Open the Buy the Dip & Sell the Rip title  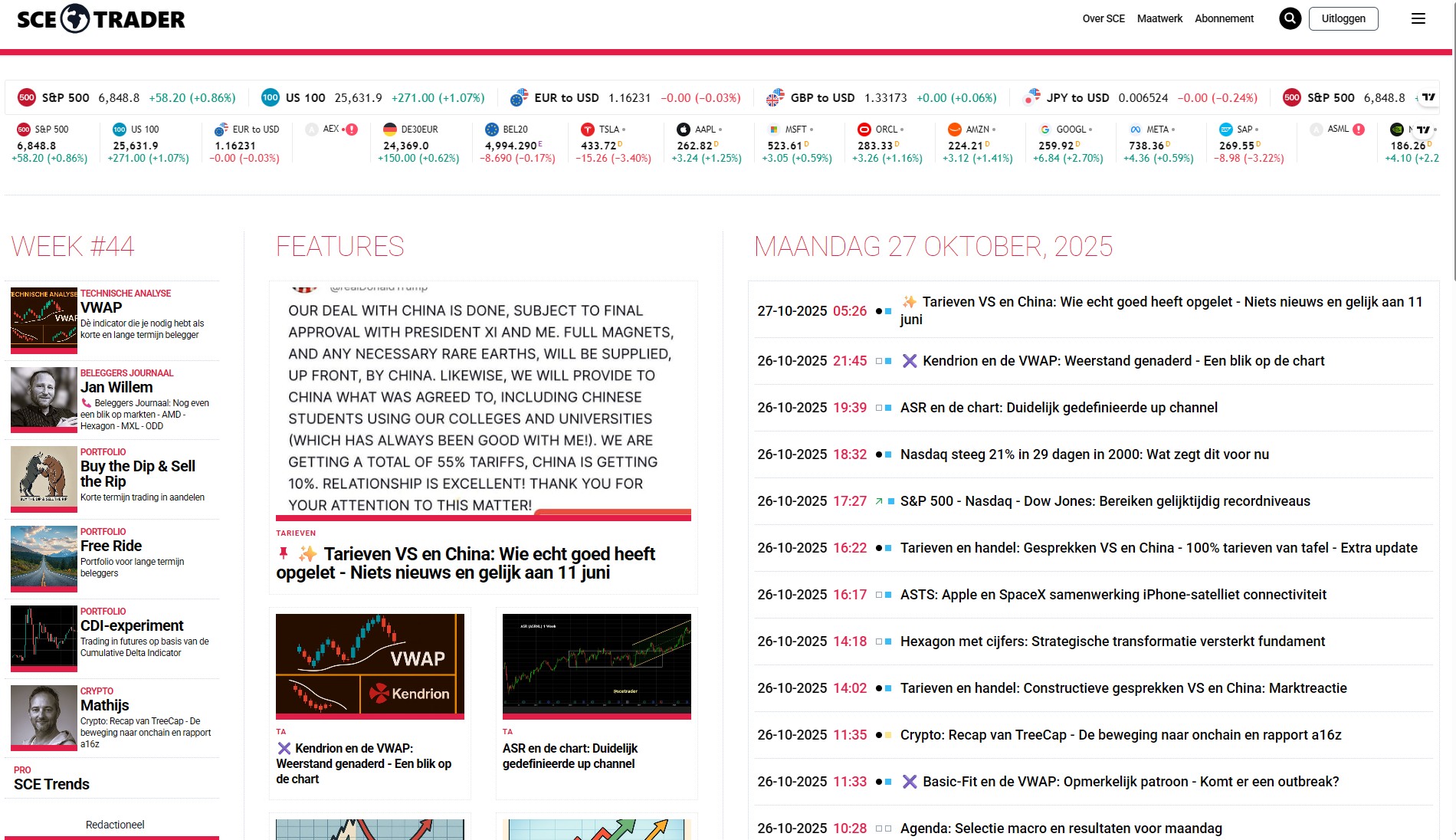[138, 474]
